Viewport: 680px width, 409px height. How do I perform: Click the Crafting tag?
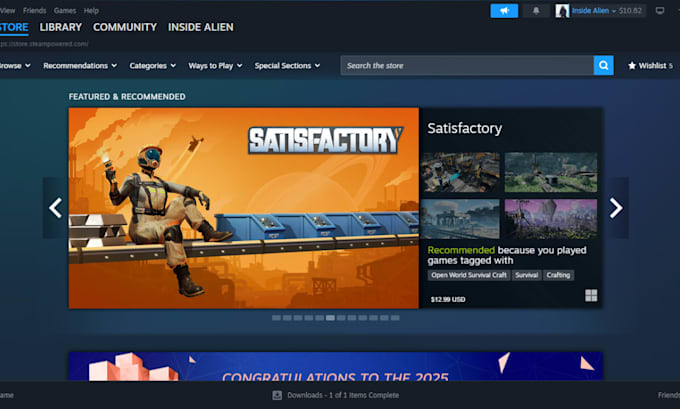coord(558,275)
